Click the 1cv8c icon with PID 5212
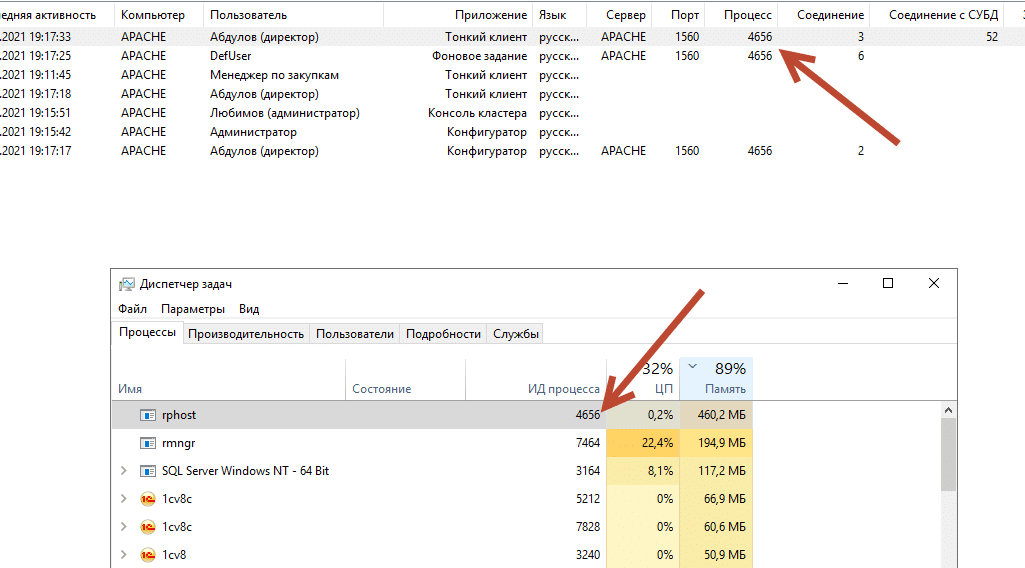The image size is (1025, 568). pyautogui.click(x=148, y=499)
